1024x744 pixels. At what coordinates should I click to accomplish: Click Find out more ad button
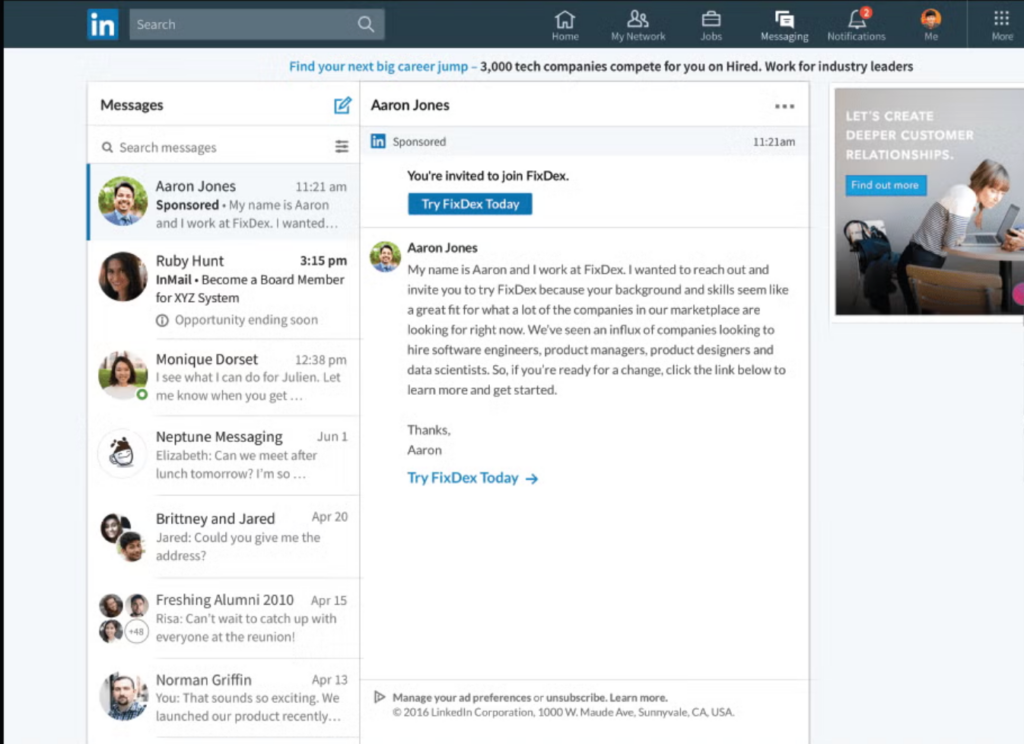click(885, 185)
